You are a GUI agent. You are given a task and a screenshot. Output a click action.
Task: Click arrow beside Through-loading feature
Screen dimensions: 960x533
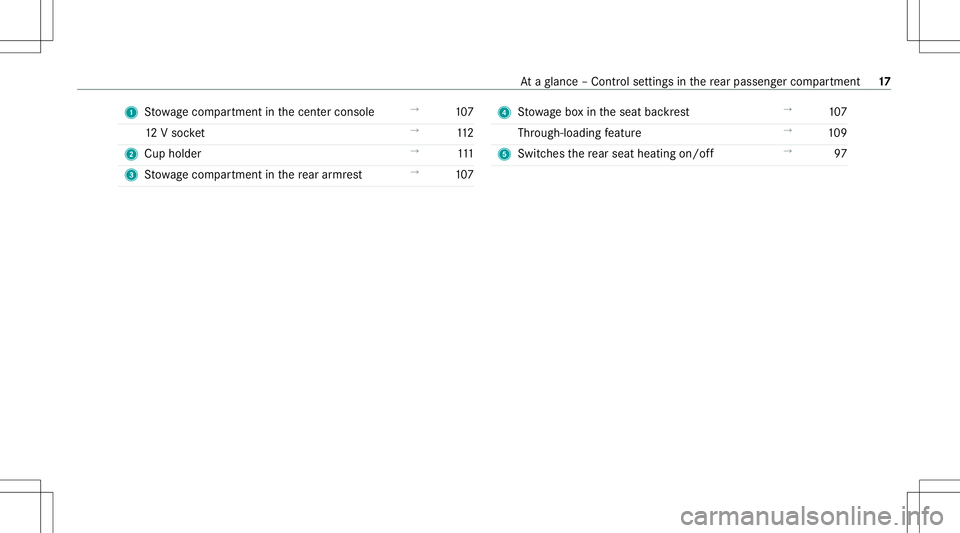787,130
